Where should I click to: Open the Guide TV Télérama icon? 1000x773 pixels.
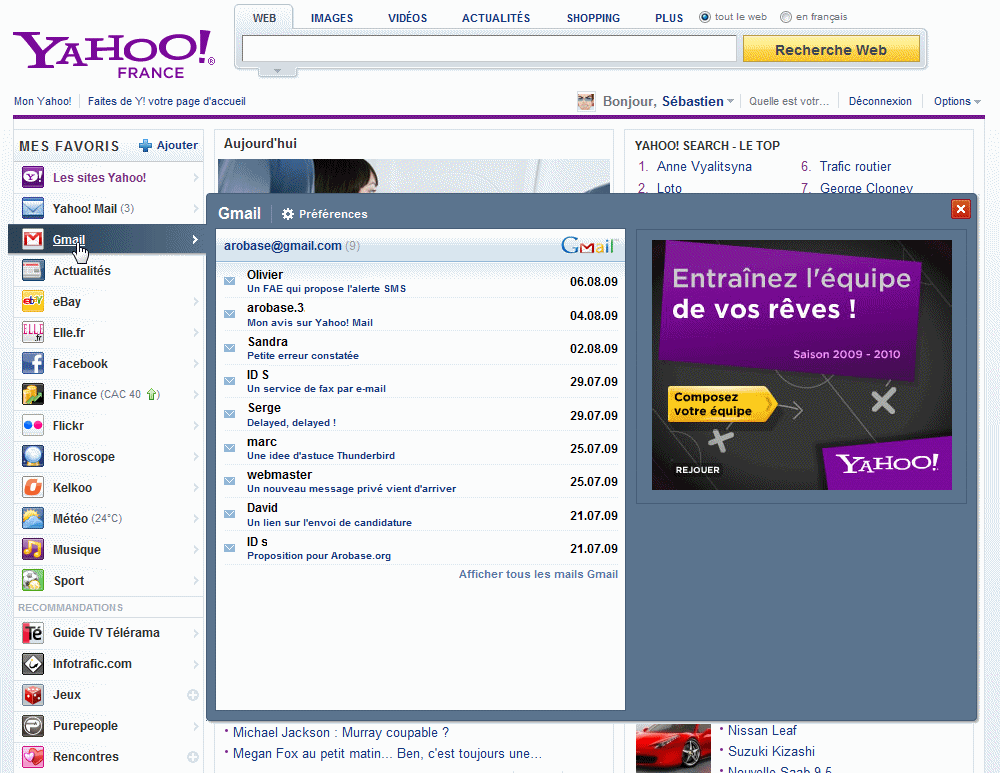[x=33, y=633]
